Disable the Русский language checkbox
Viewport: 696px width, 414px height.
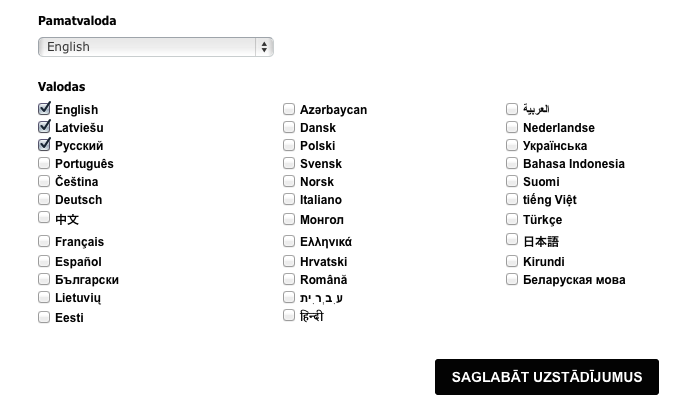[44, 145]
